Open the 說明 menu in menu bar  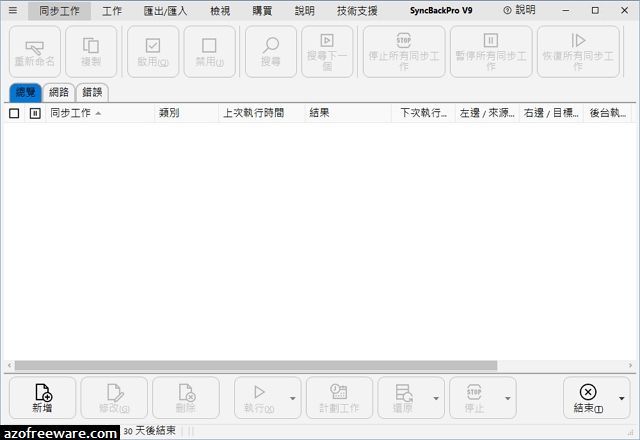coord(304,11)
